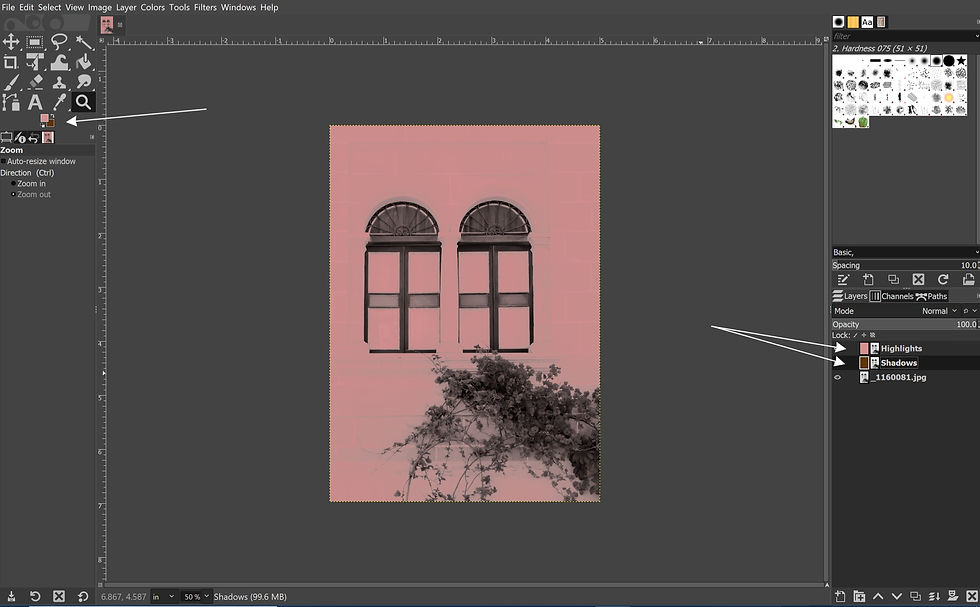
Task: Switch to the Channels tab
Action: tap(891, 296)
